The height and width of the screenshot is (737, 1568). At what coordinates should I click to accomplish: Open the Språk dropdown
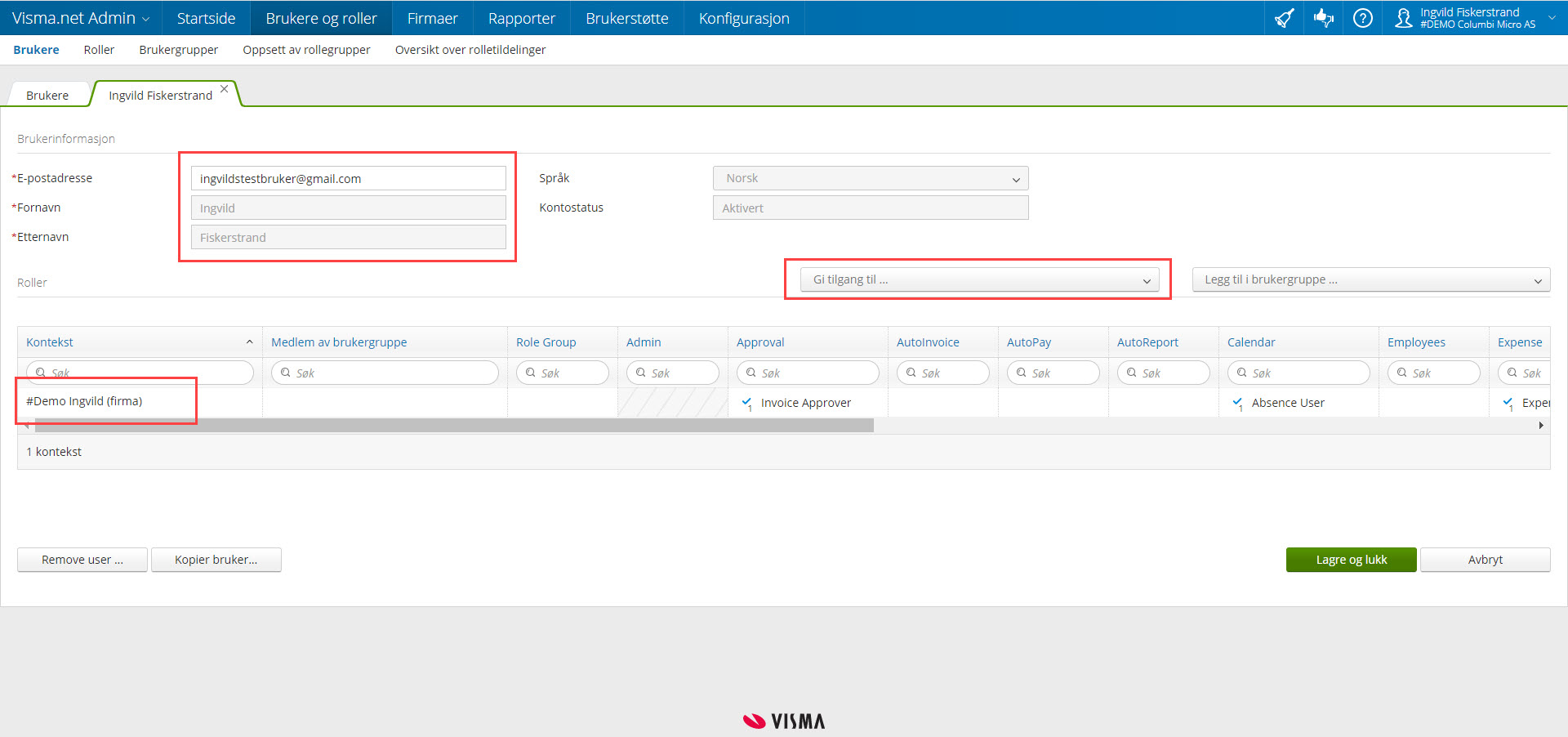click(871, 178)
